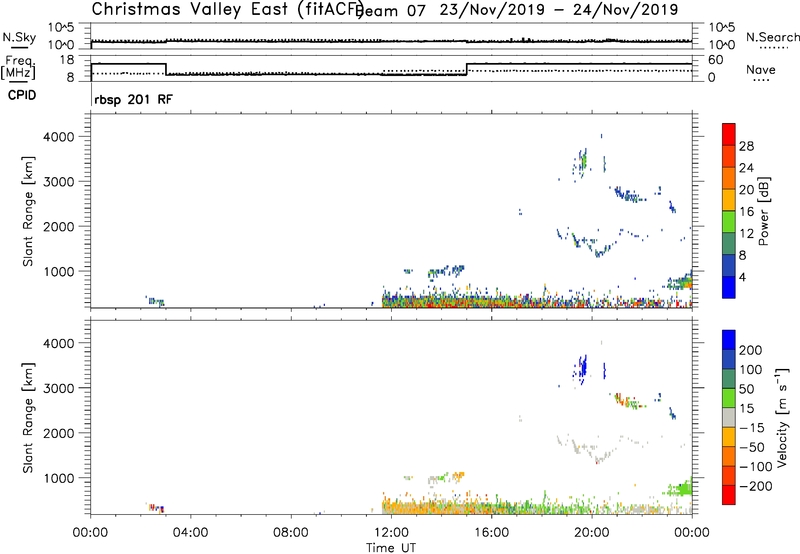Click the '18' tick on the frequency axis

point(67,60)
